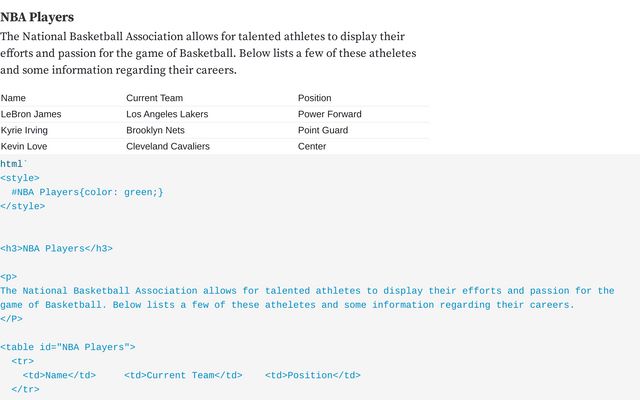Select the Cleveland Cavaliers cell

click(168, 146)
